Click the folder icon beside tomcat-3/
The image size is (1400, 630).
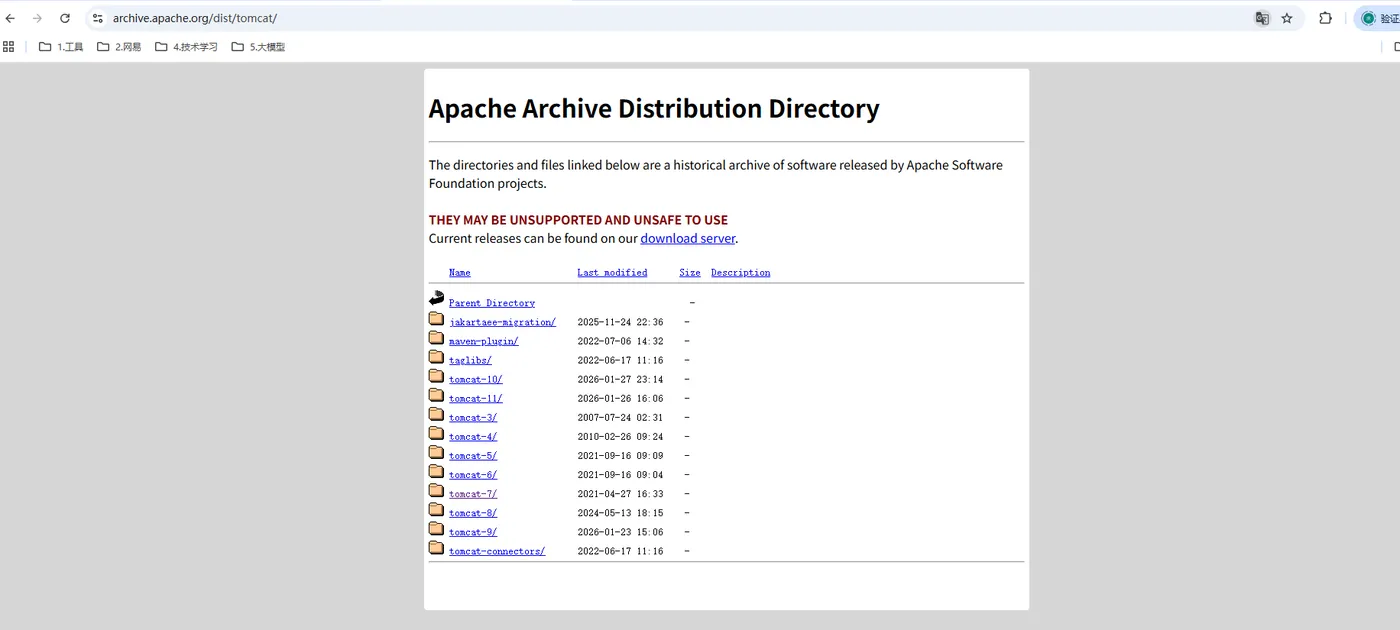click(x=436, y=413)
